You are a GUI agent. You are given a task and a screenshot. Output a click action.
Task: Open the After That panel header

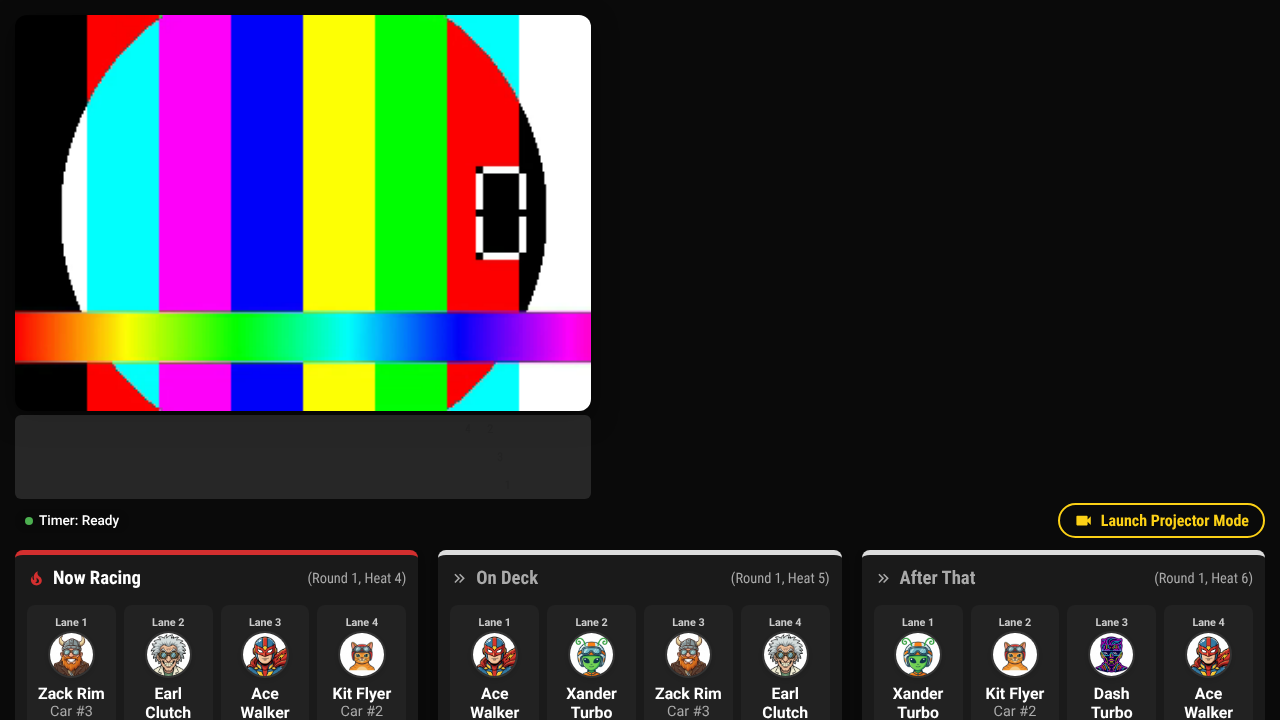point(1063,578)
